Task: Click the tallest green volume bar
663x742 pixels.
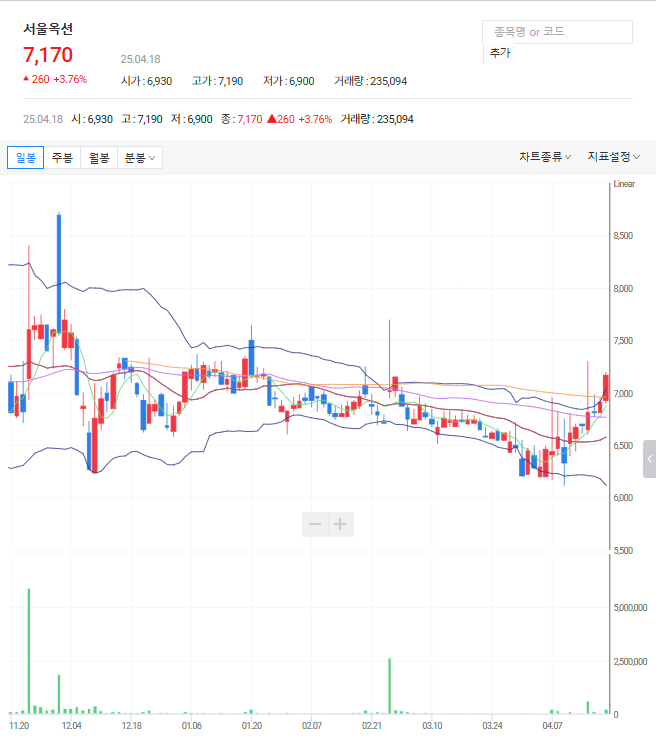Action: (29, 651)
